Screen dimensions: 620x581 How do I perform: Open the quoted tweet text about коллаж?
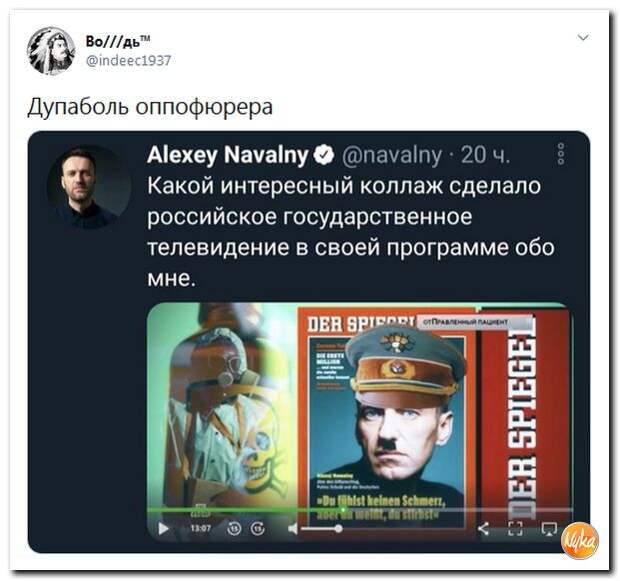(351, 232)
